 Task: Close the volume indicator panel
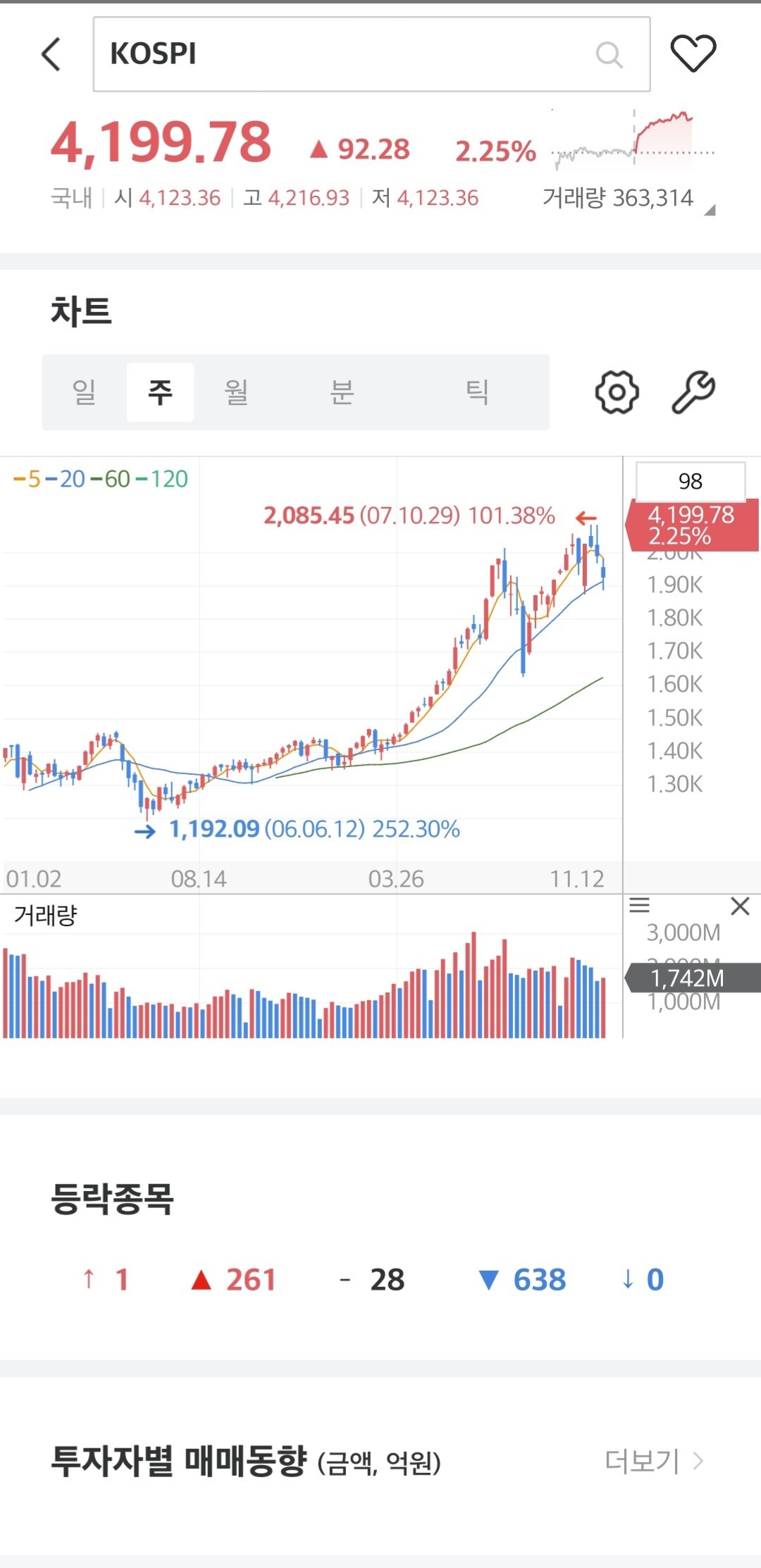(740, 906)
